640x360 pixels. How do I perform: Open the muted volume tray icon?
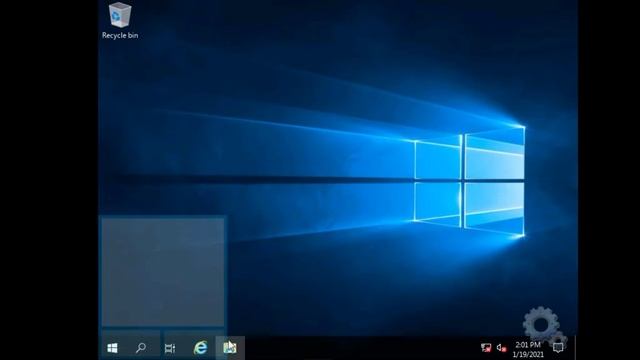[x=501, y=348]
